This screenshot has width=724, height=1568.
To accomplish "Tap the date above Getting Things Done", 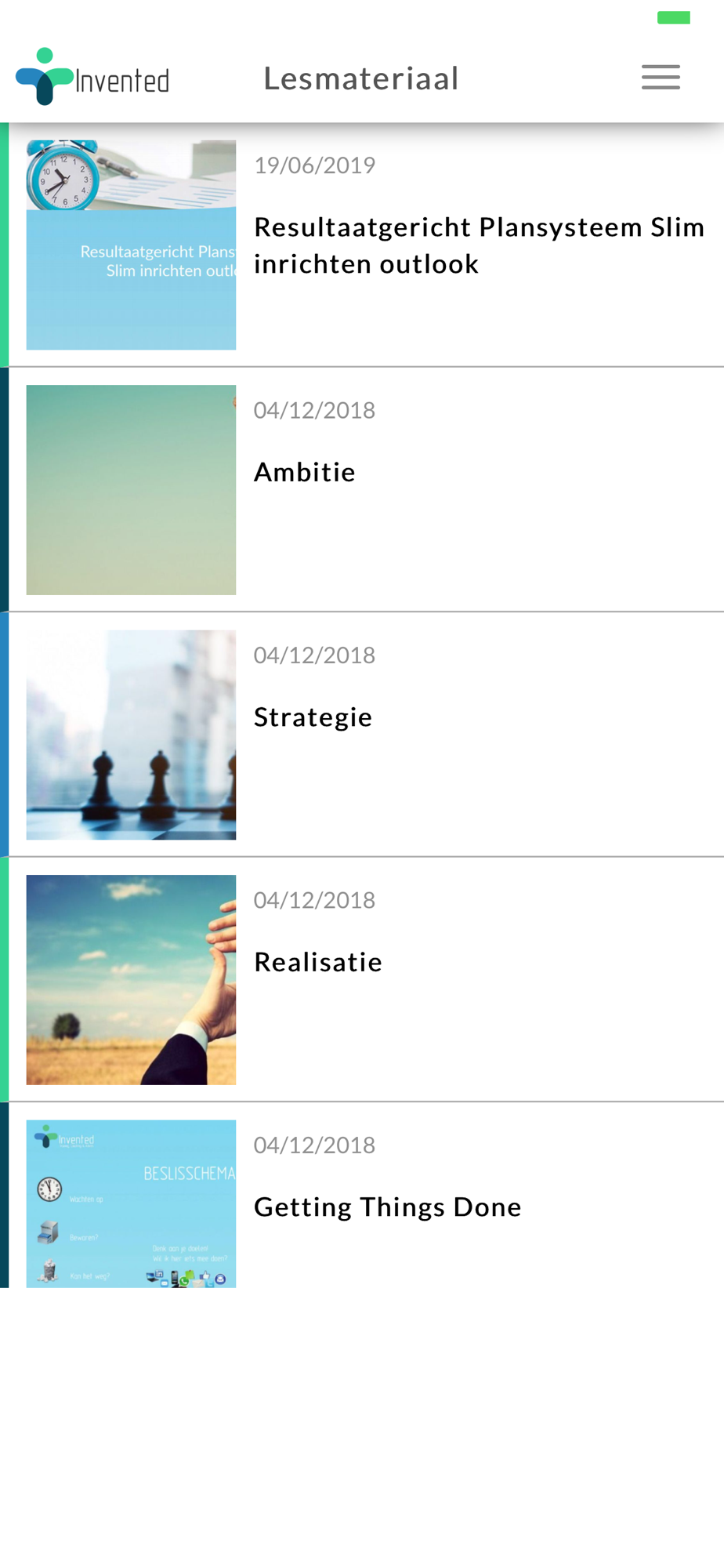I will 315,1145.
